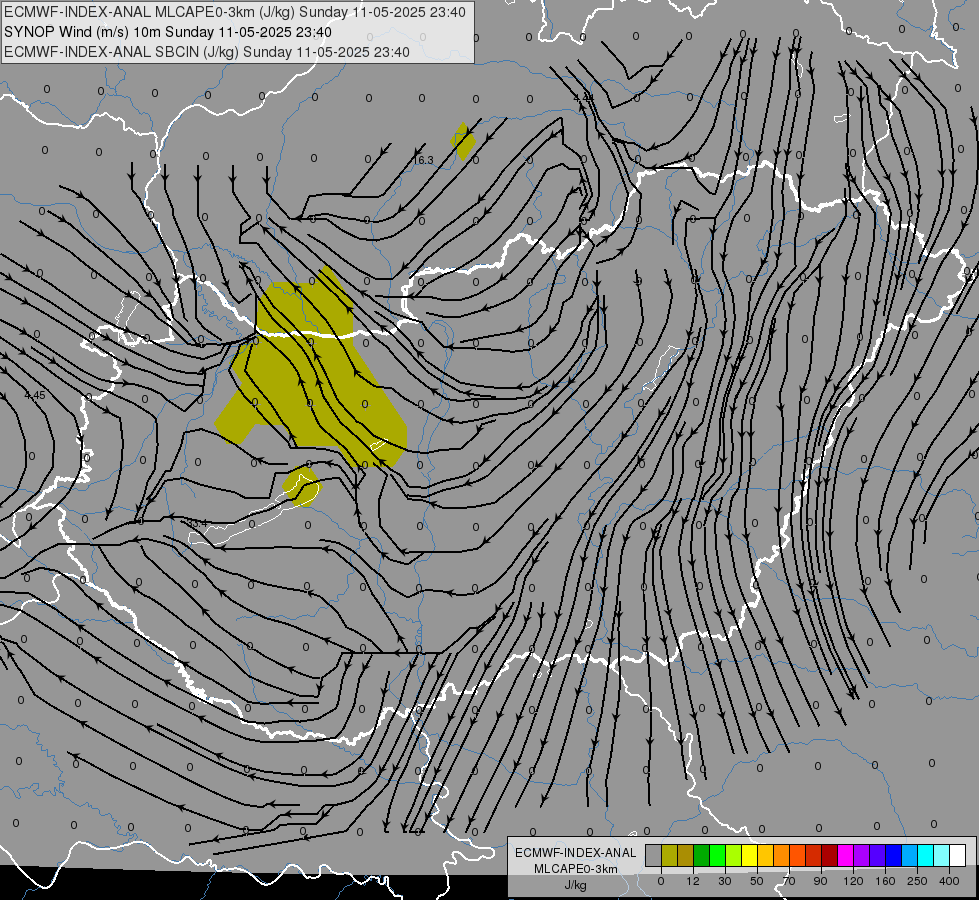Select the bright green legend swatch
The image size is (979, 900).
coord(717,855)
